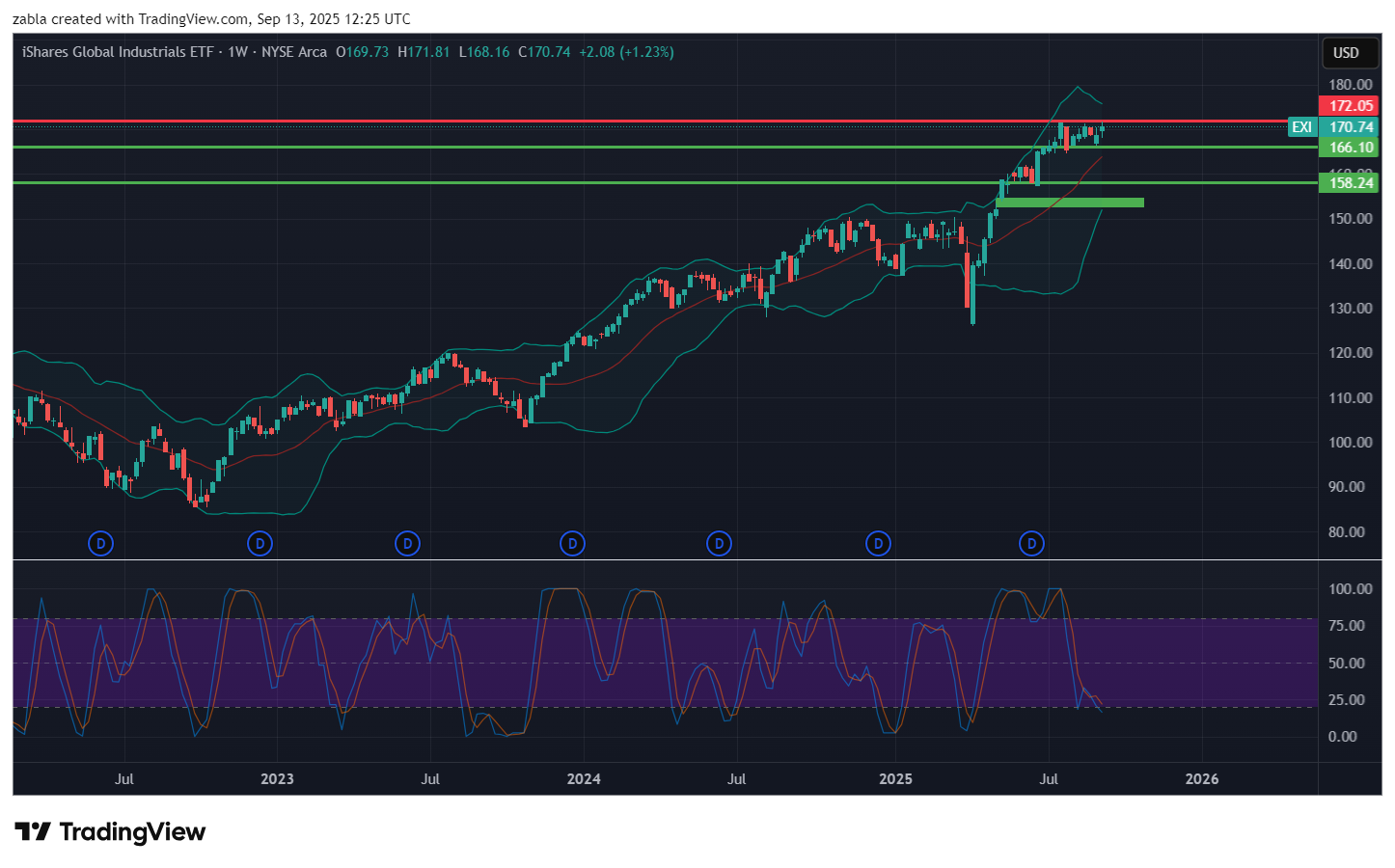The width and height of the screenshot is (1395, 868).
Task: Select the green rectangle support zone
Action: pos(1069,203)
